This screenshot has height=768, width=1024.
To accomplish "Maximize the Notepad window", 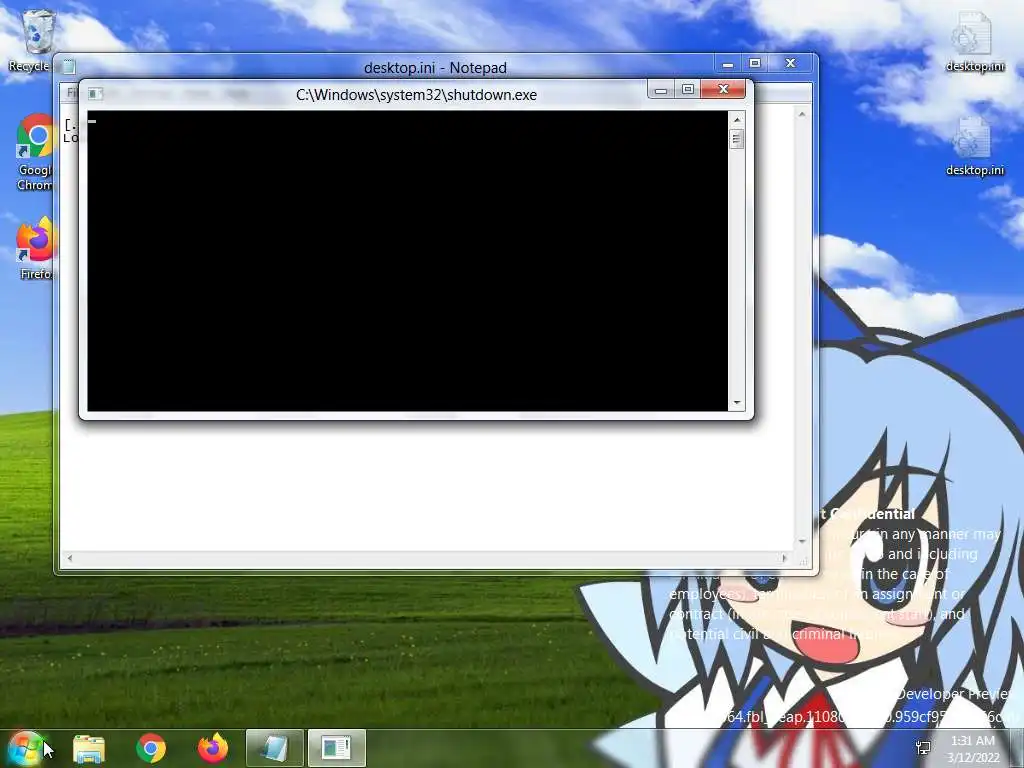I will pos(755,63).
